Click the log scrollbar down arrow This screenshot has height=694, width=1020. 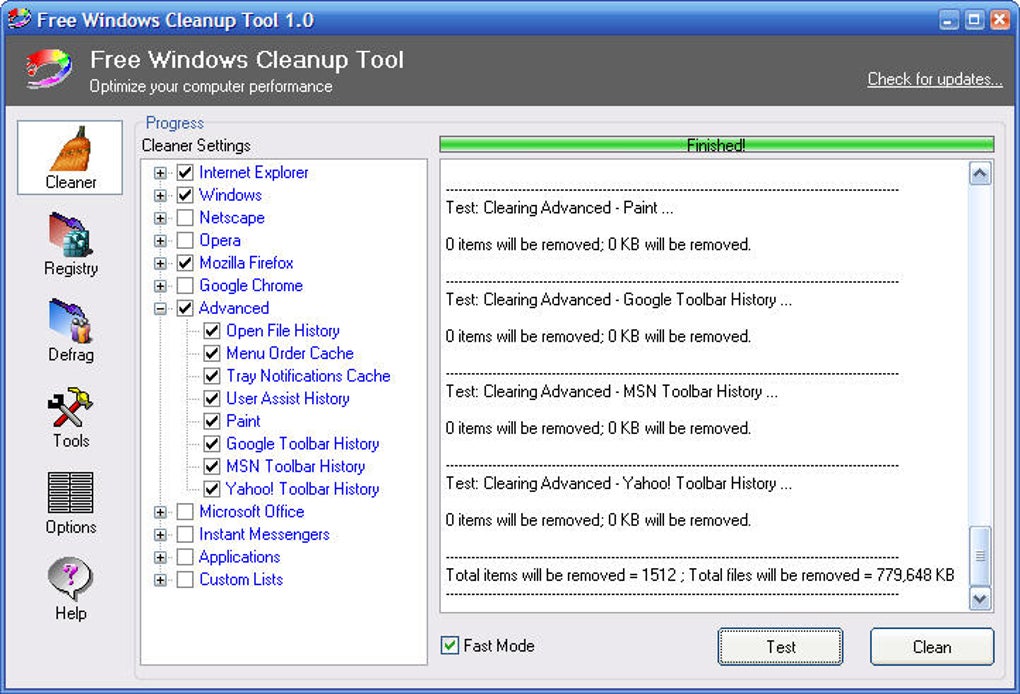tap(980, 598)
